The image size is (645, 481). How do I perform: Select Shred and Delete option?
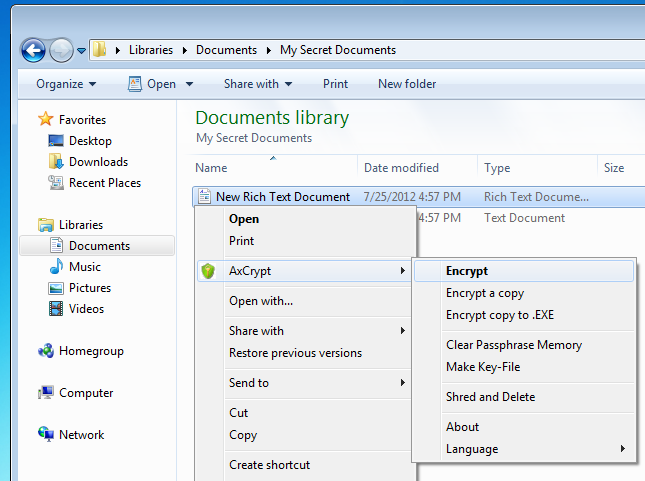[490, 397]
